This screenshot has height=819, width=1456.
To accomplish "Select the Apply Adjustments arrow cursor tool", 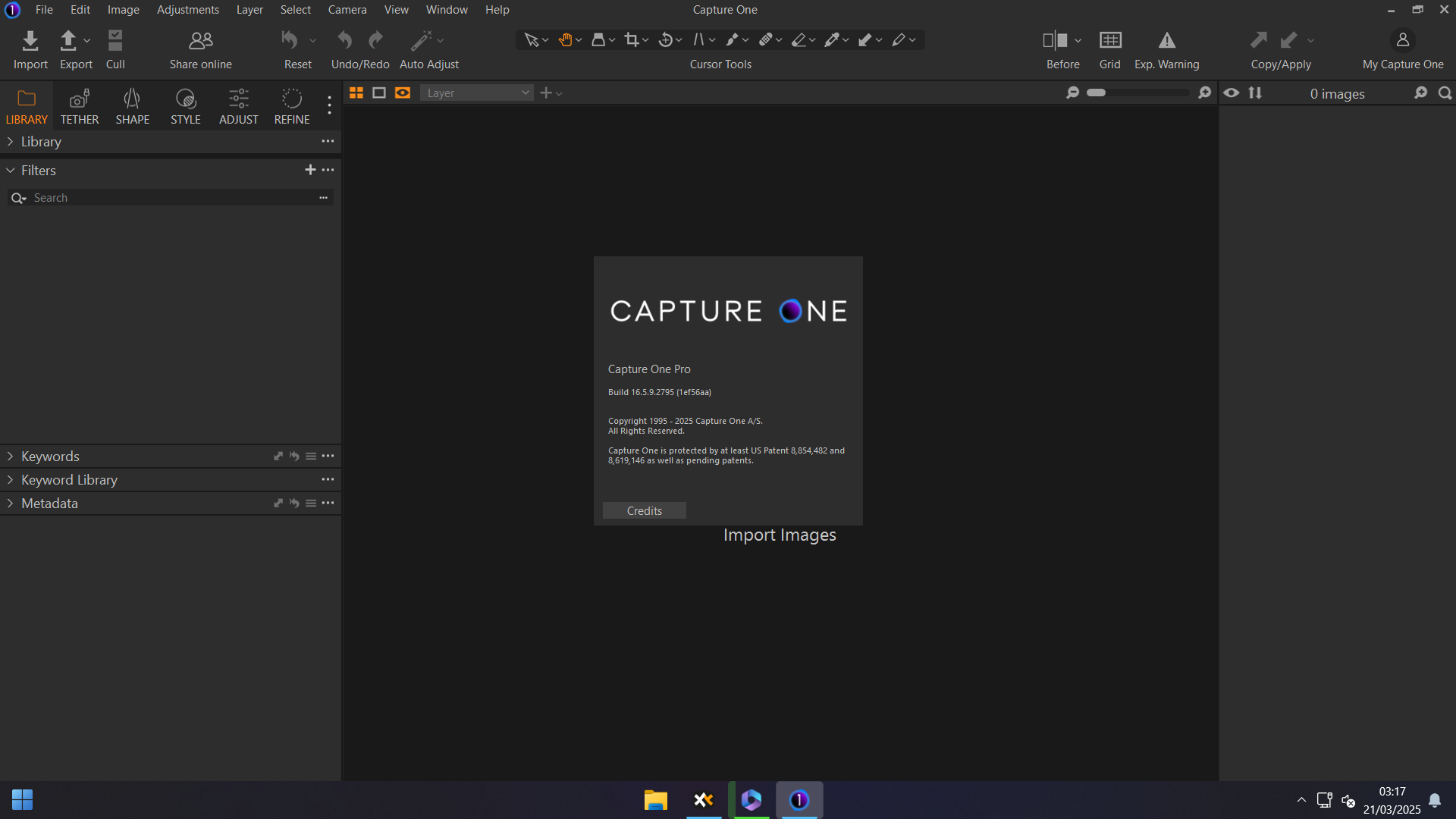I will click(x=865, y=40).
